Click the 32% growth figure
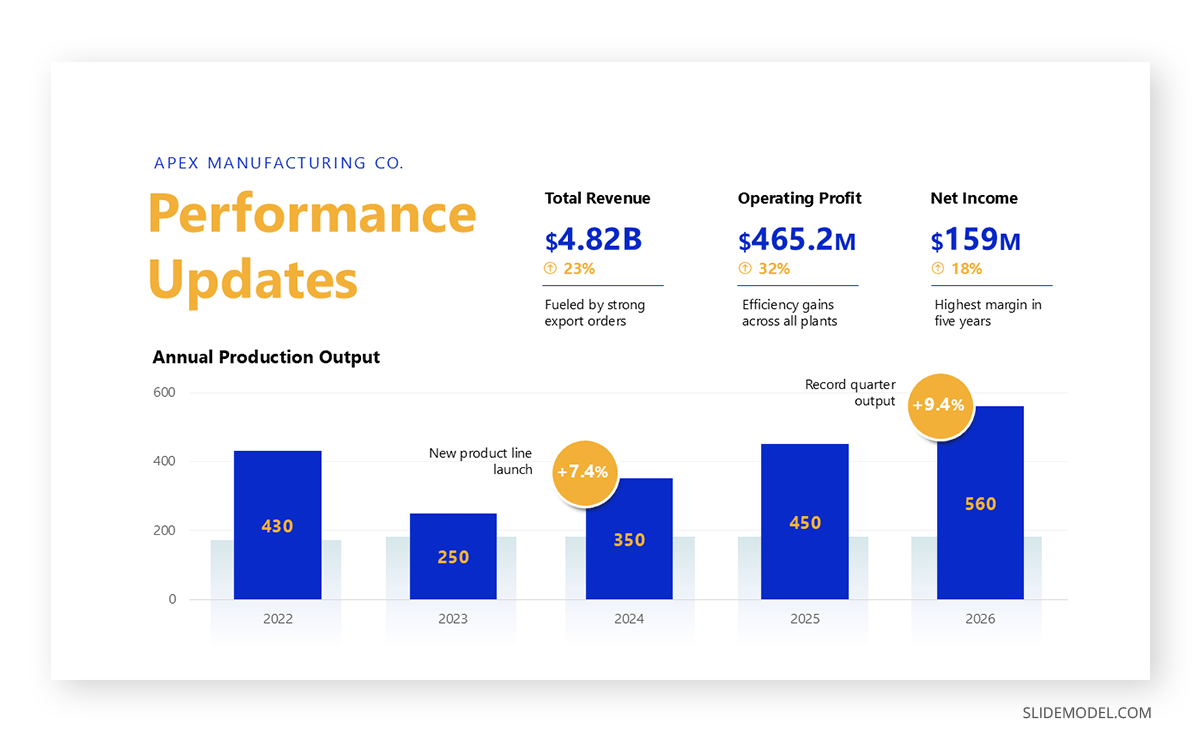Viewport: 1200px width, 743px height. click(x=773, y=268)
